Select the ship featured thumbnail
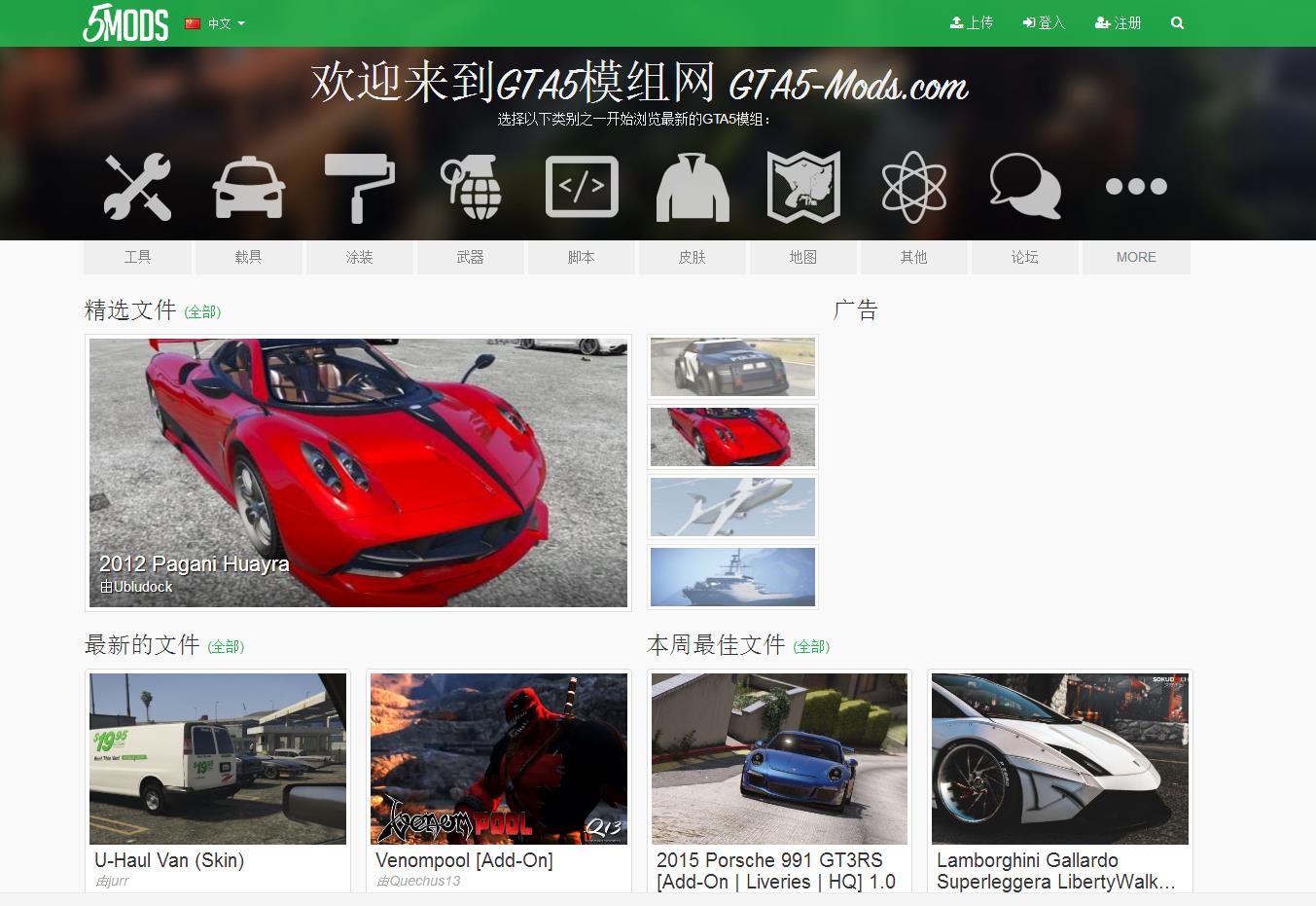 (732, 577)
